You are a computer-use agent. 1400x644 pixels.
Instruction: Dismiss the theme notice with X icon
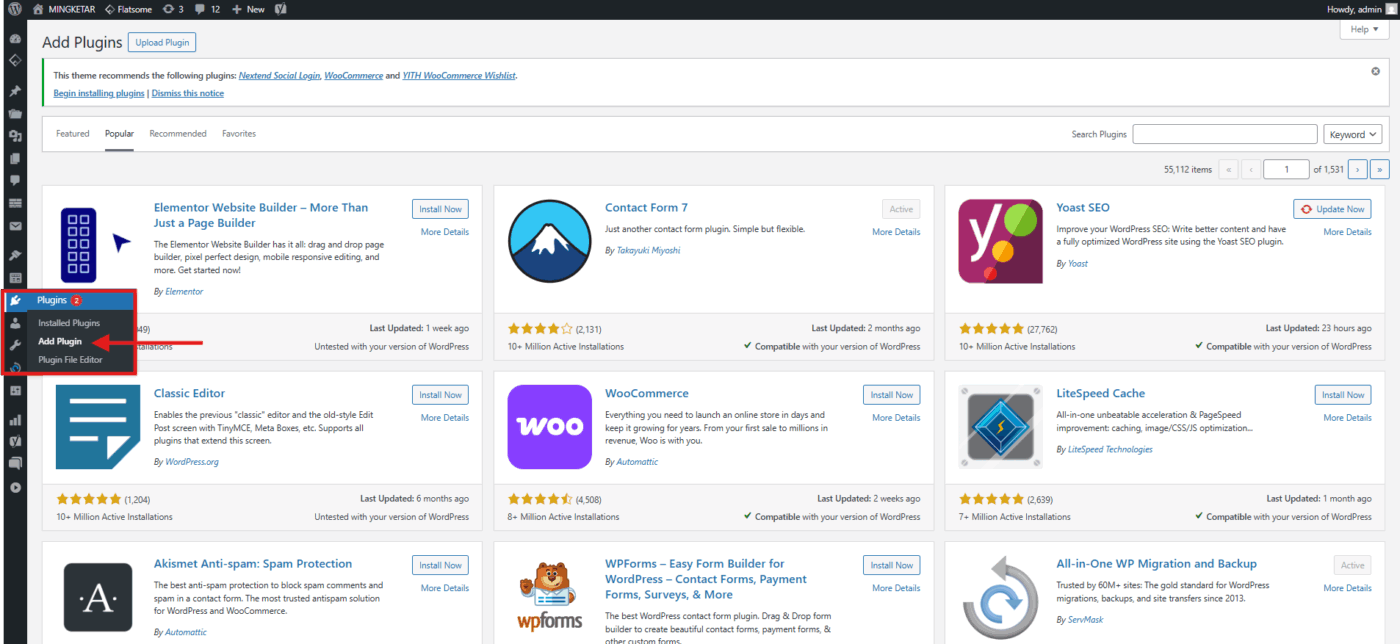coord(1375,72)
